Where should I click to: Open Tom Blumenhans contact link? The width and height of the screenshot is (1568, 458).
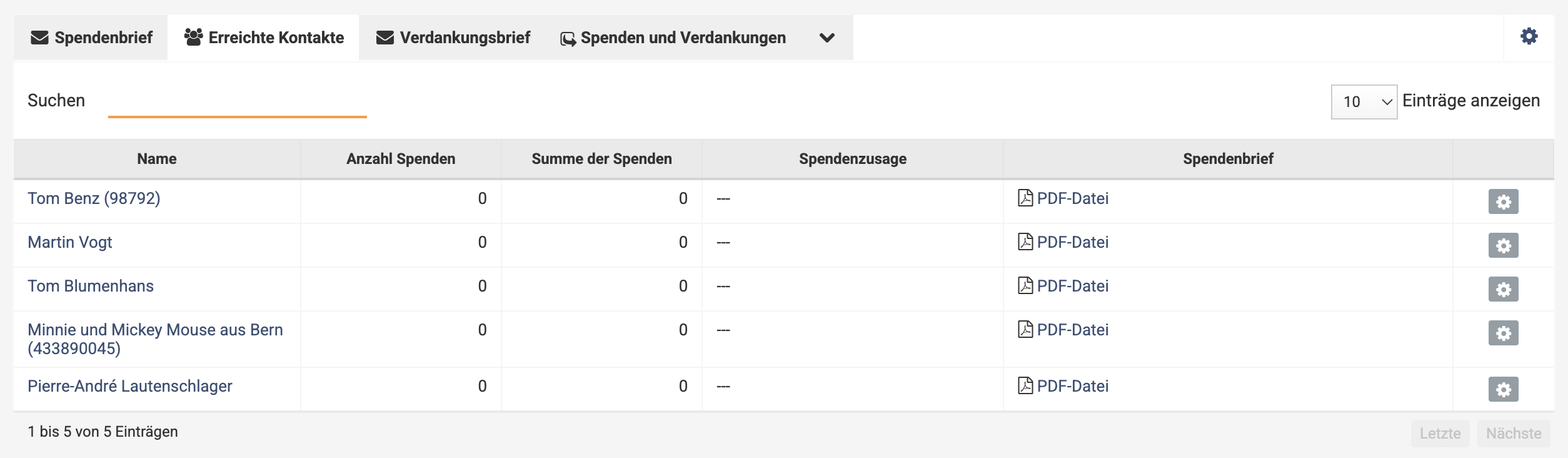click(x=91, y=286)
